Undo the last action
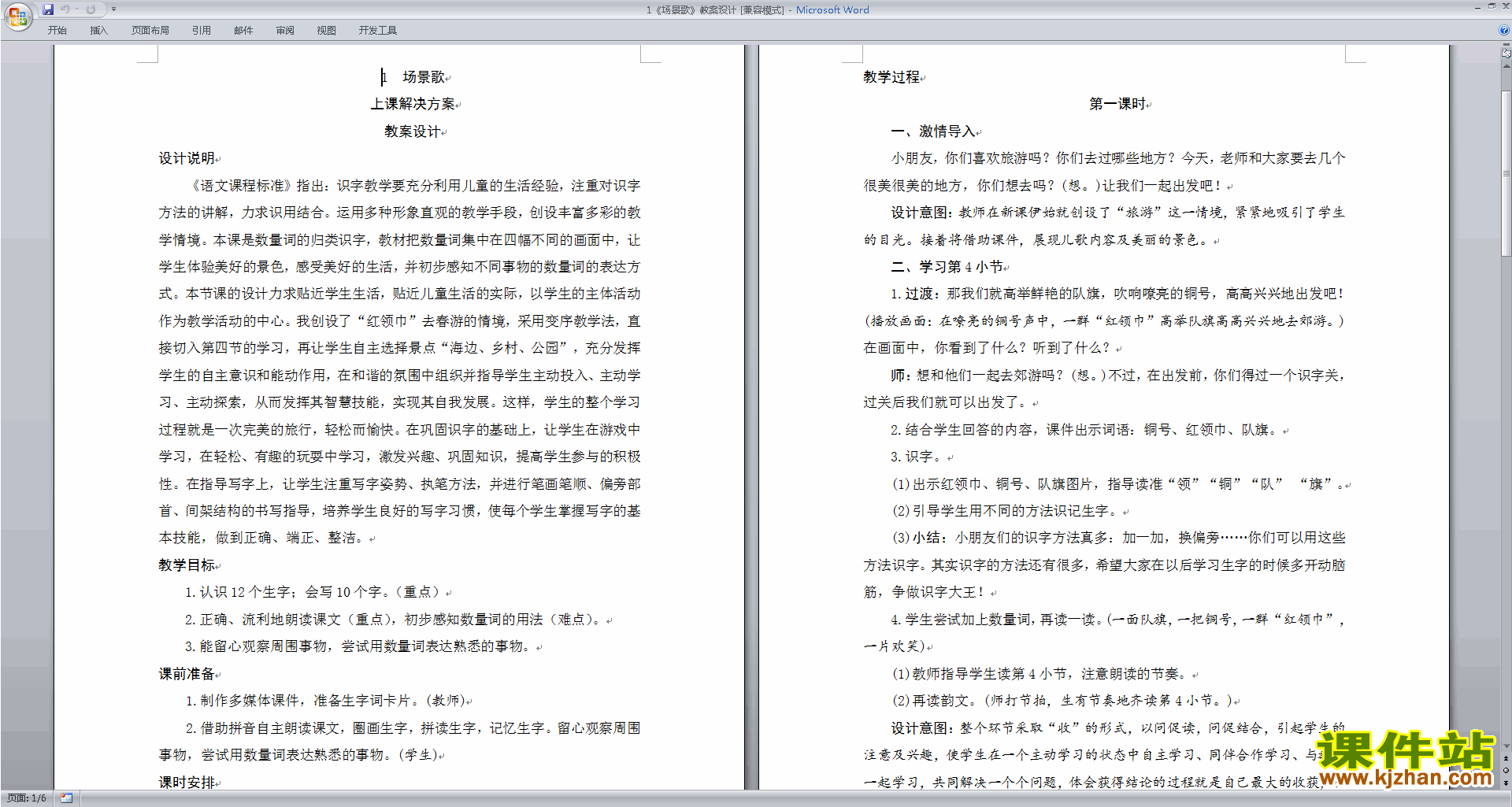 (x=65, y=9)
